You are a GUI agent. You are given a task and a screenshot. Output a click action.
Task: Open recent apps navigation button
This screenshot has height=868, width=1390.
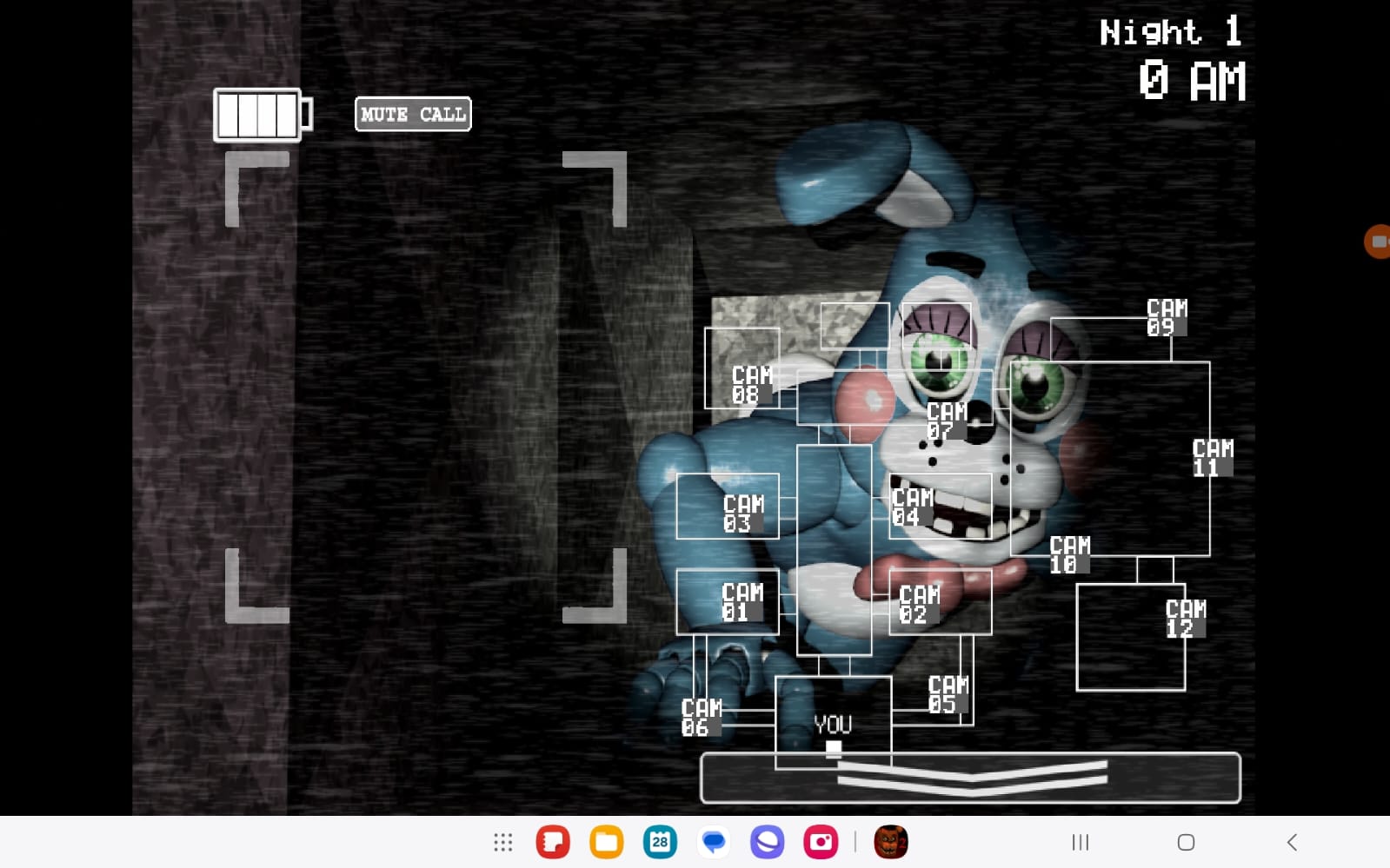(x=1081, y=842)
